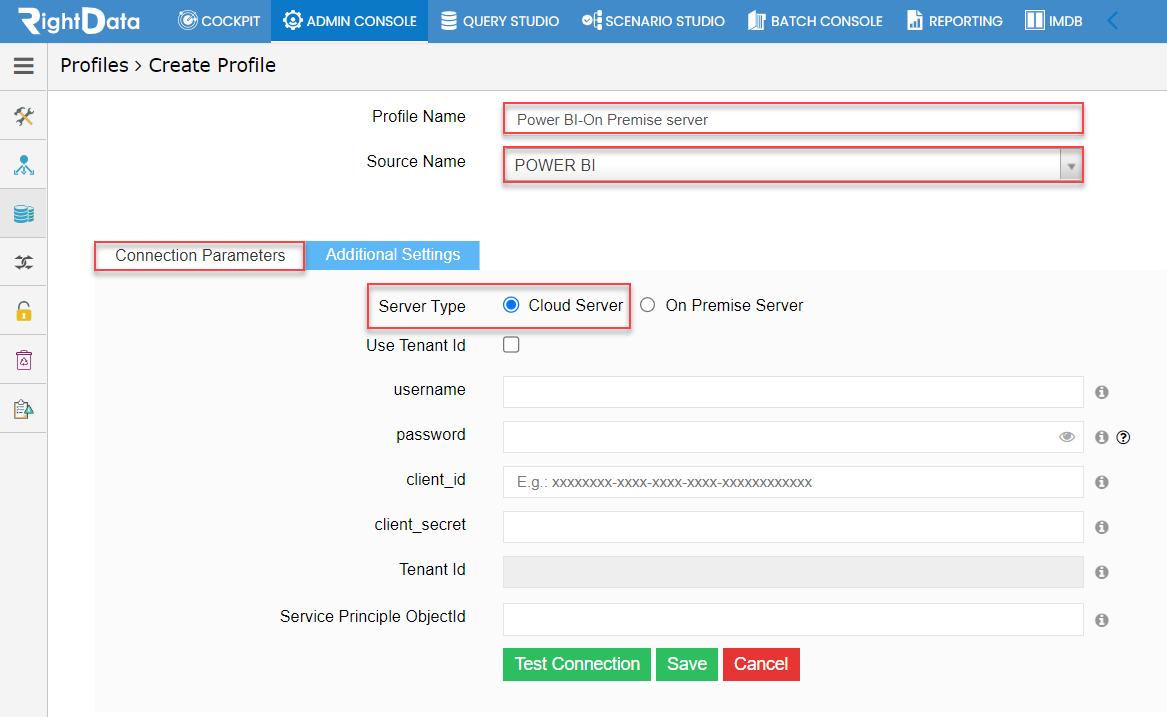Click into the client_id field
This screenshot has width=1167, height=717.
tap(793, 482)
